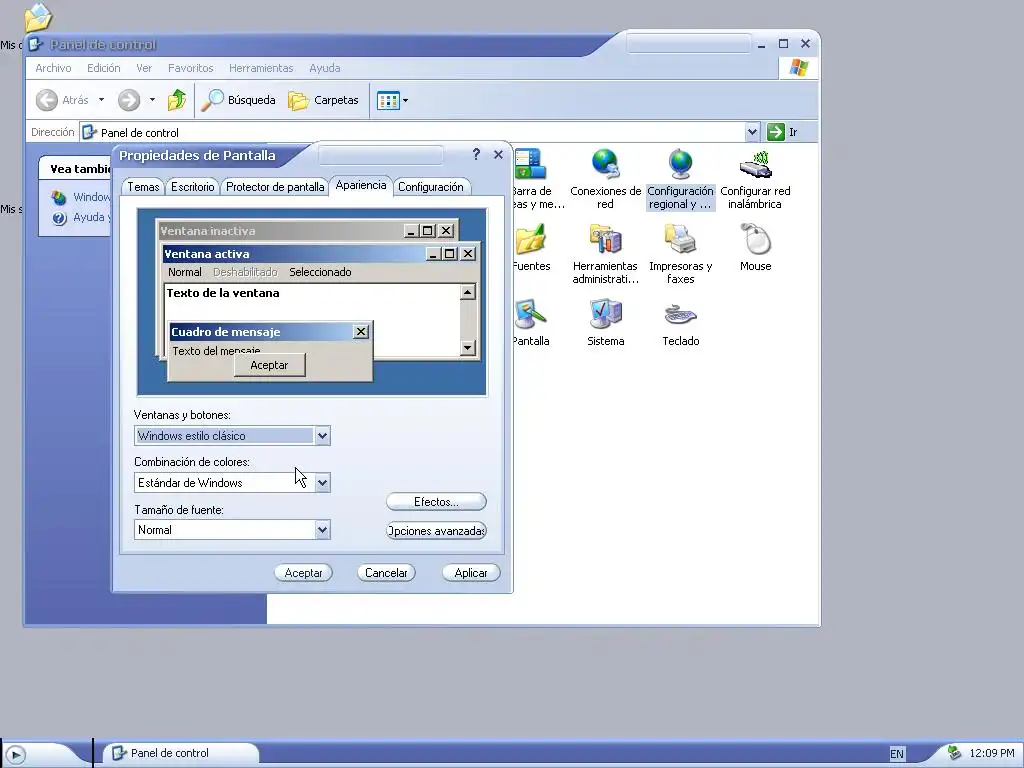This screenshot has height=768, width=1024.
Task: Click the preview scrollbar down arrow
Action: pyautogui.click(x=468, y=347)
